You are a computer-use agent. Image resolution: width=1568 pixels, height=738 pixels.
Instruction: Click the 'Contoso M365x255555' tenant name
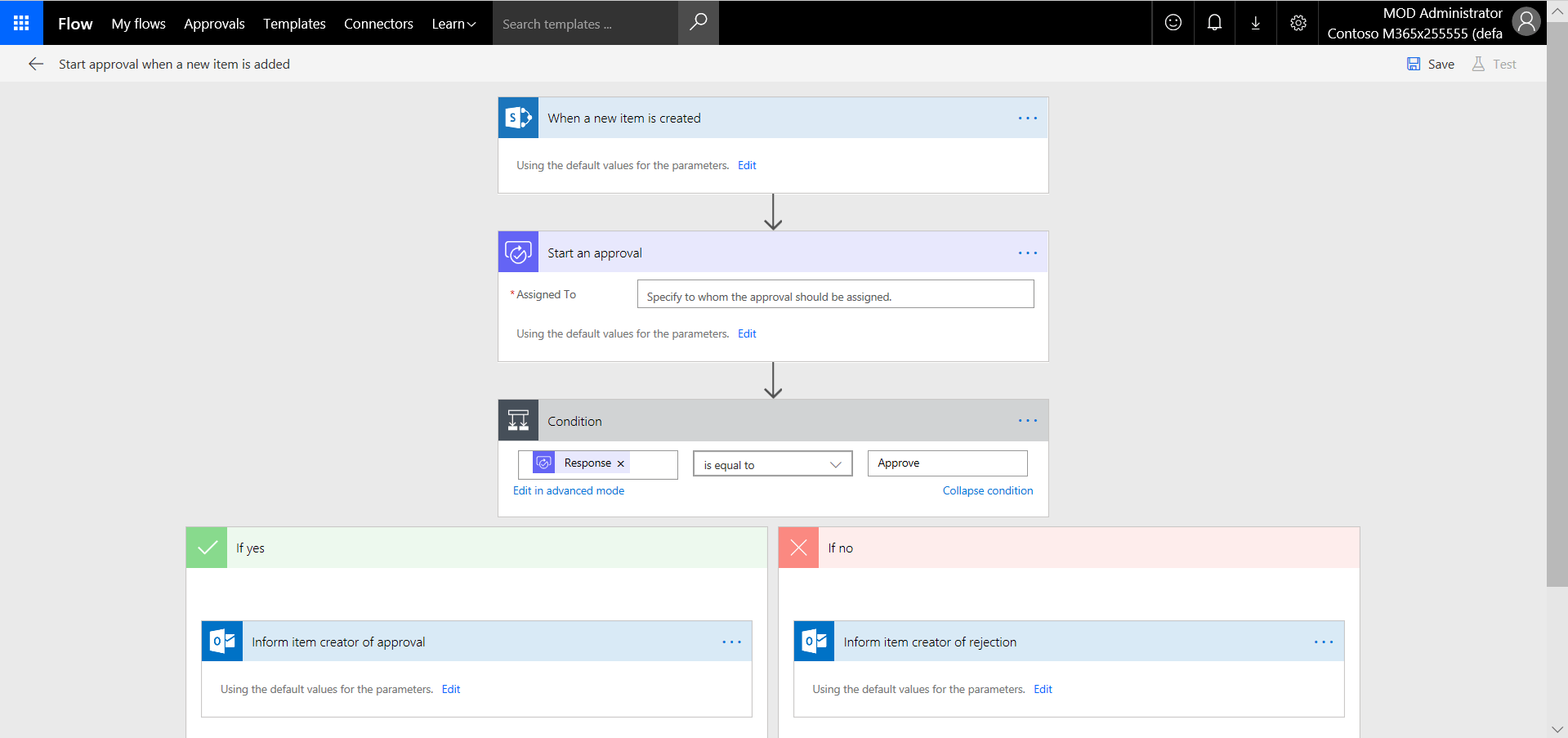[x=1414, y=34]
